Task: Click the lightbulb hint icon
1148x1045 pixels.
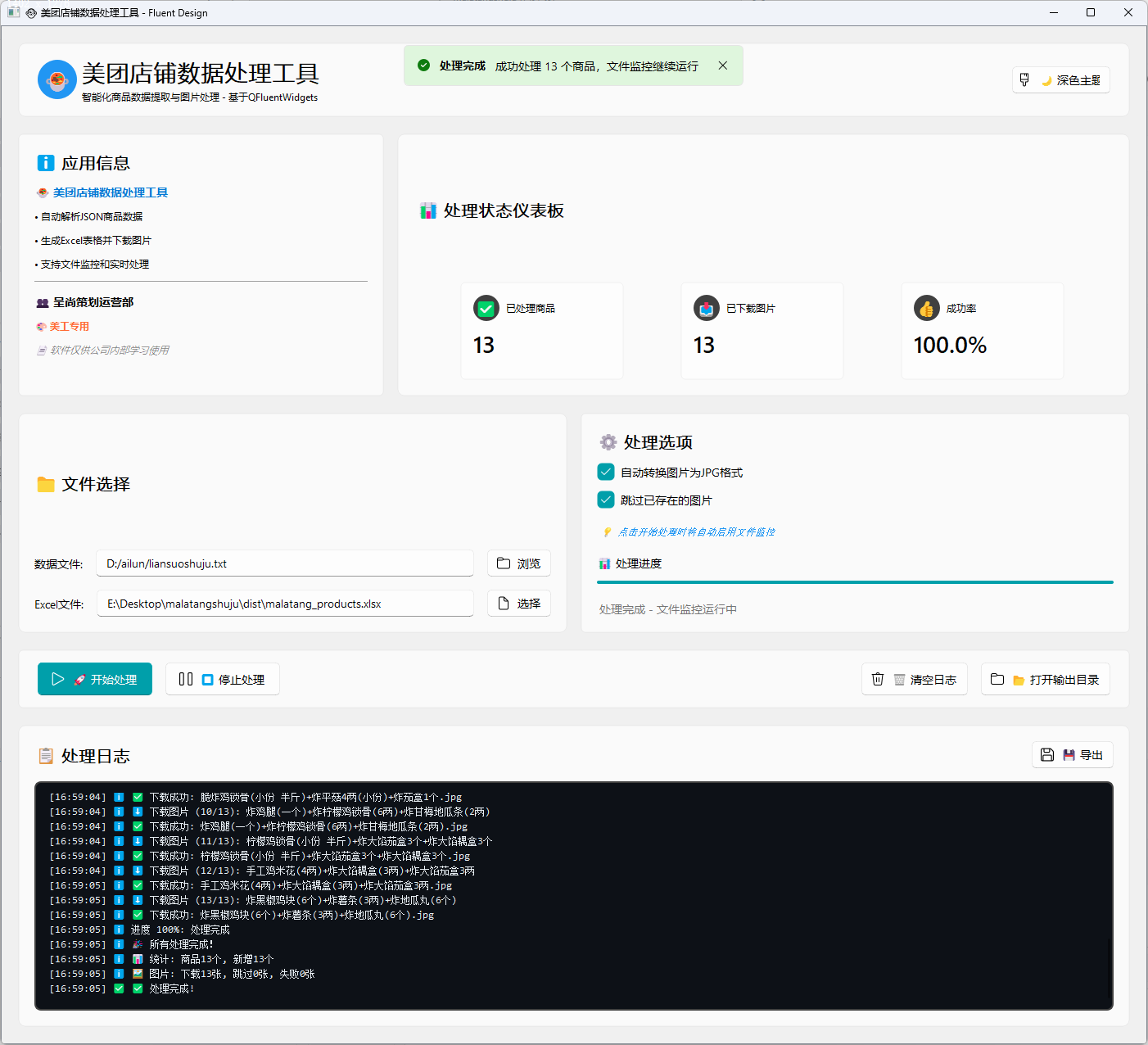Action: [x=607, y=532]
